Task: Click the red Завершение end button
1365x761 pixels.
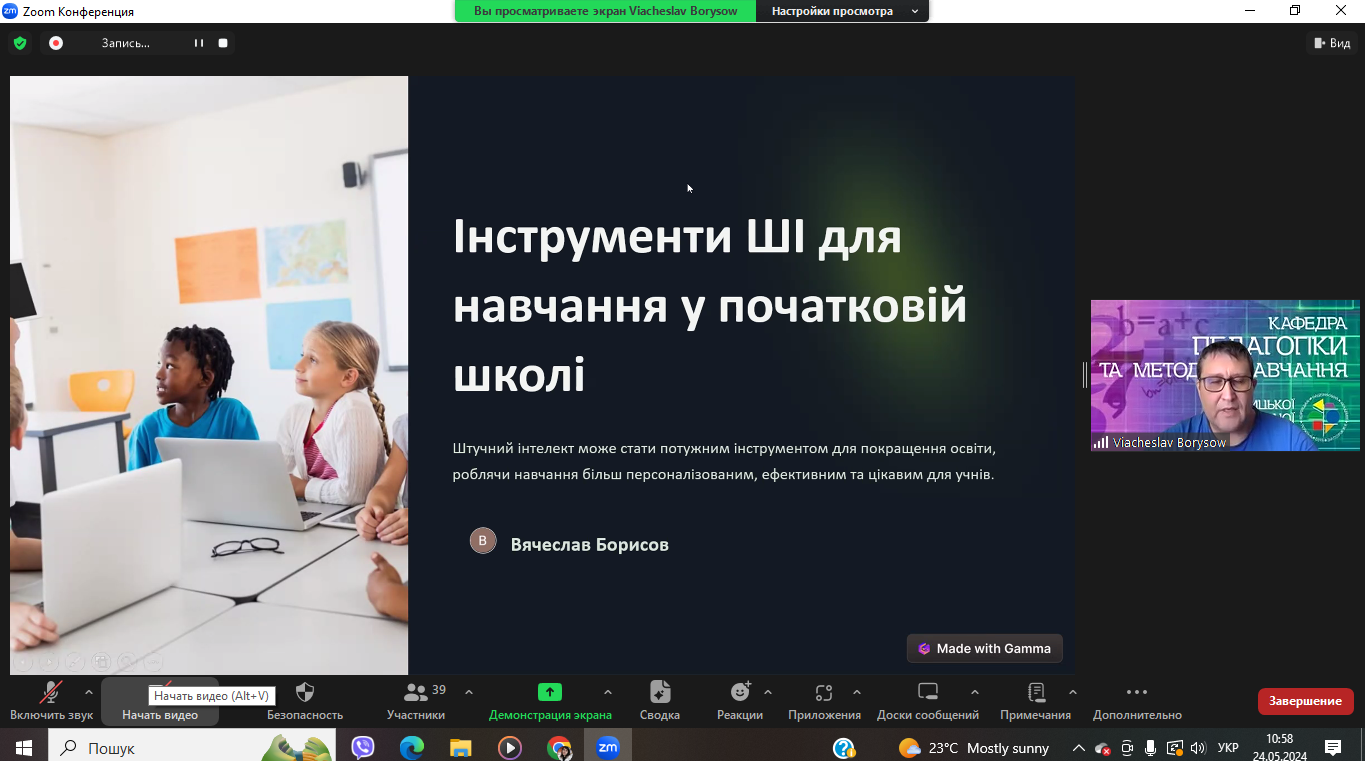Action: pyautogui.click(x=1305, y=701)
